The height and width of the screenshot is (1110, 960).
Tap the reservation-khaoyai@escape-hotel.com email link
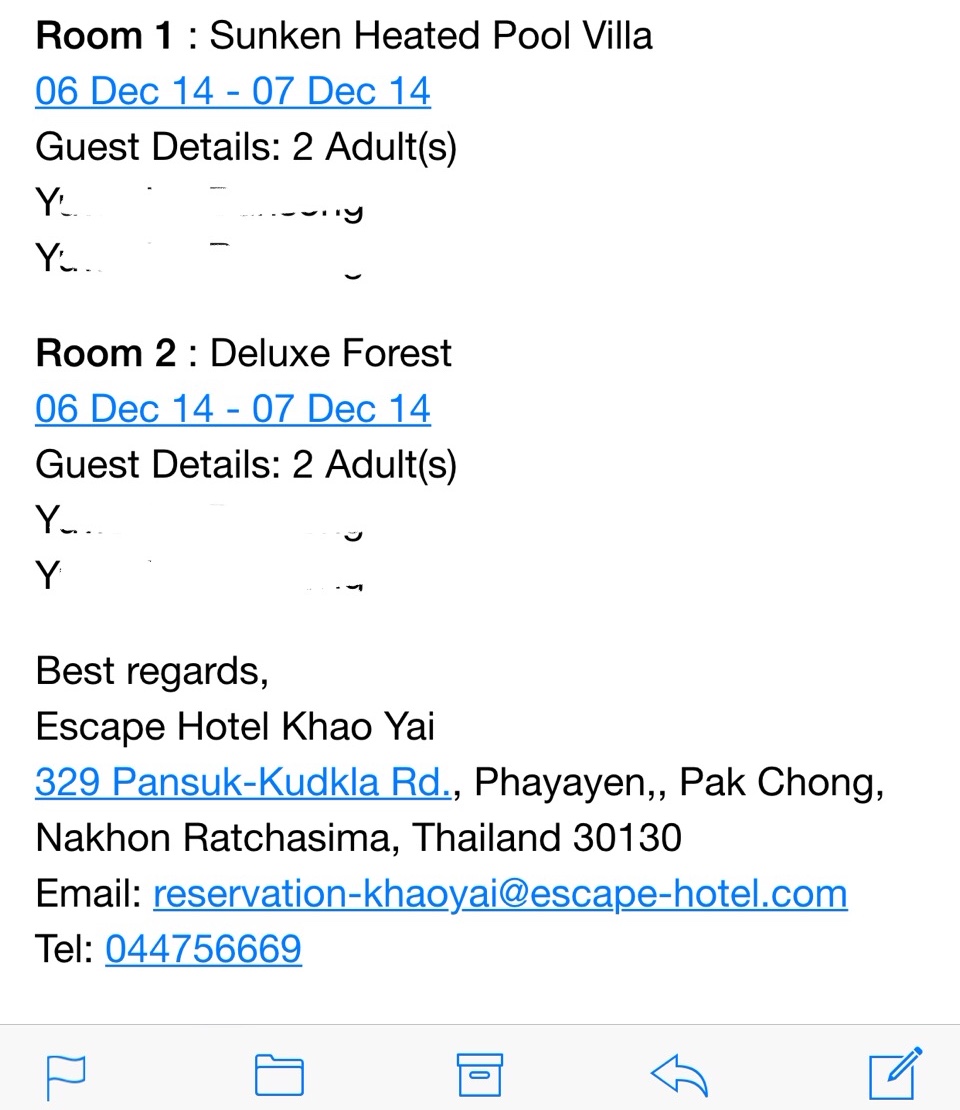click(x=500, y=894)
